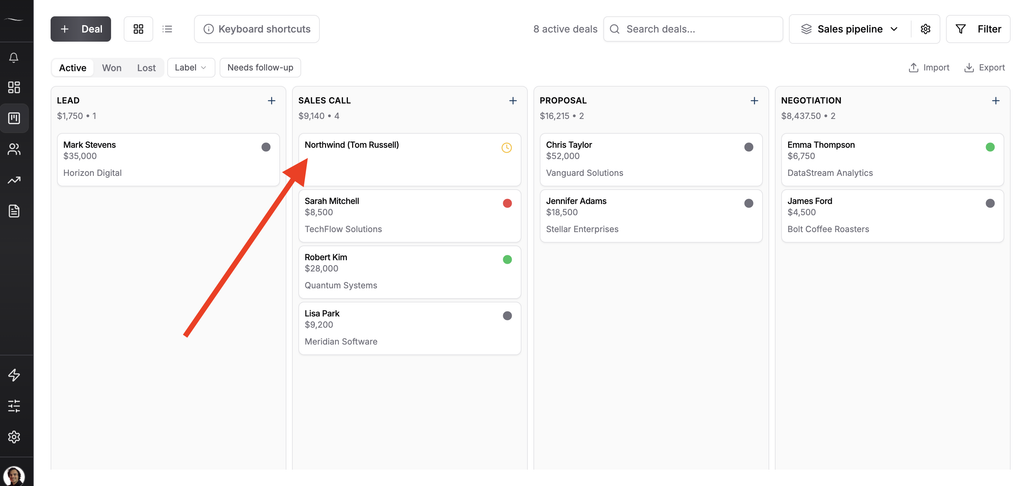Image resolution: width=1024 pixels, height=486 pixels.
Task: Open the contacts people icon in sidebar
Action: [14, 150]
